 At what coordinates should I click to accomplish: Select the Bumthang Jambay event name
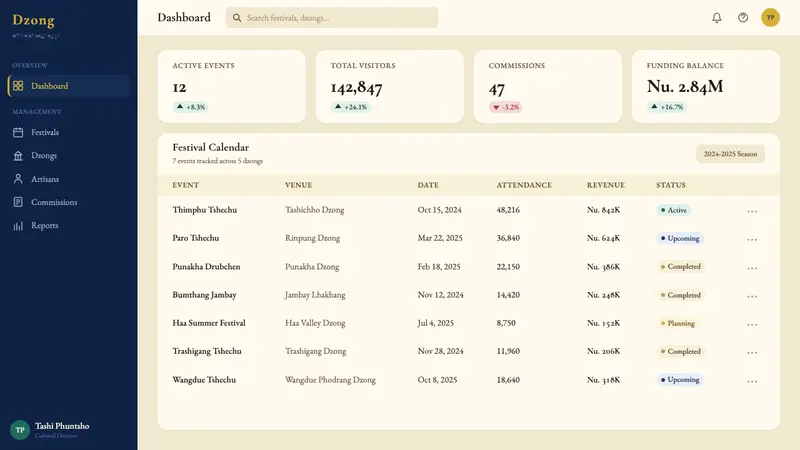point(204,295)
